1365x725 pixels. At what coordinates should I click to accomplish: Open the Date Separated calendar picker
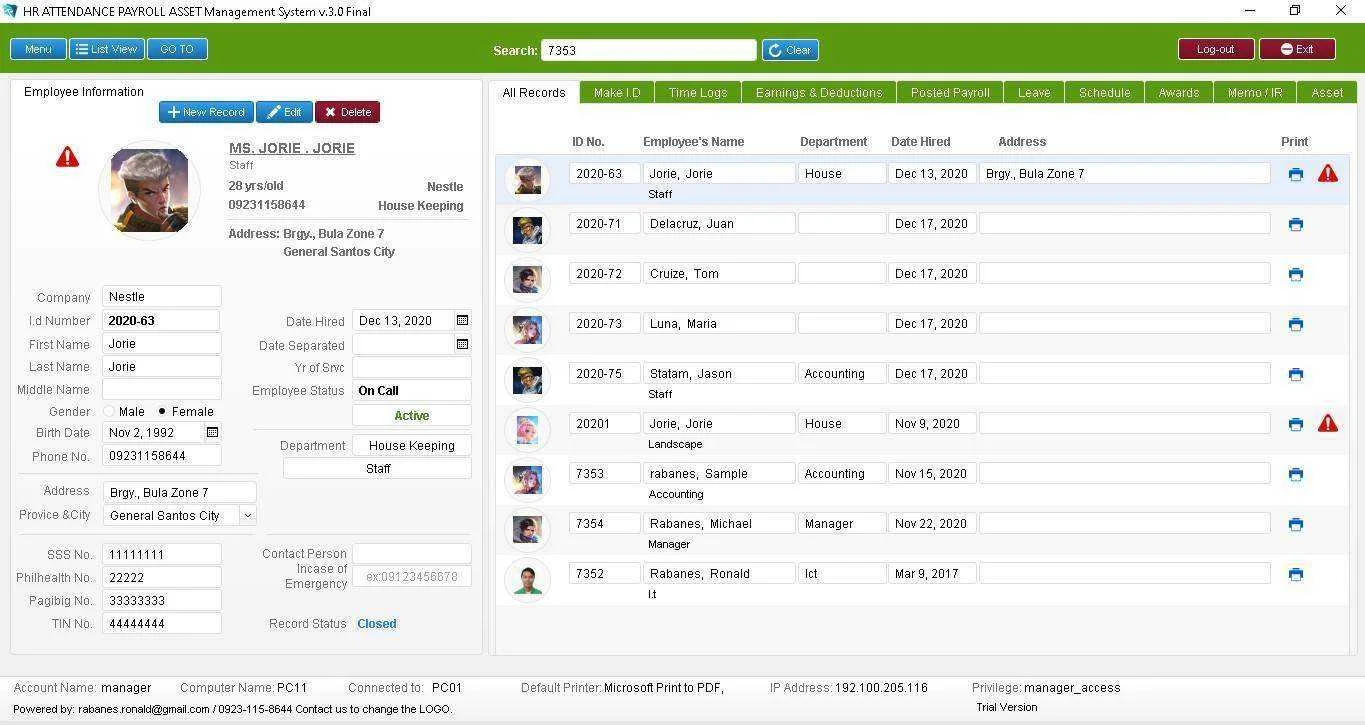pos(462,344)
